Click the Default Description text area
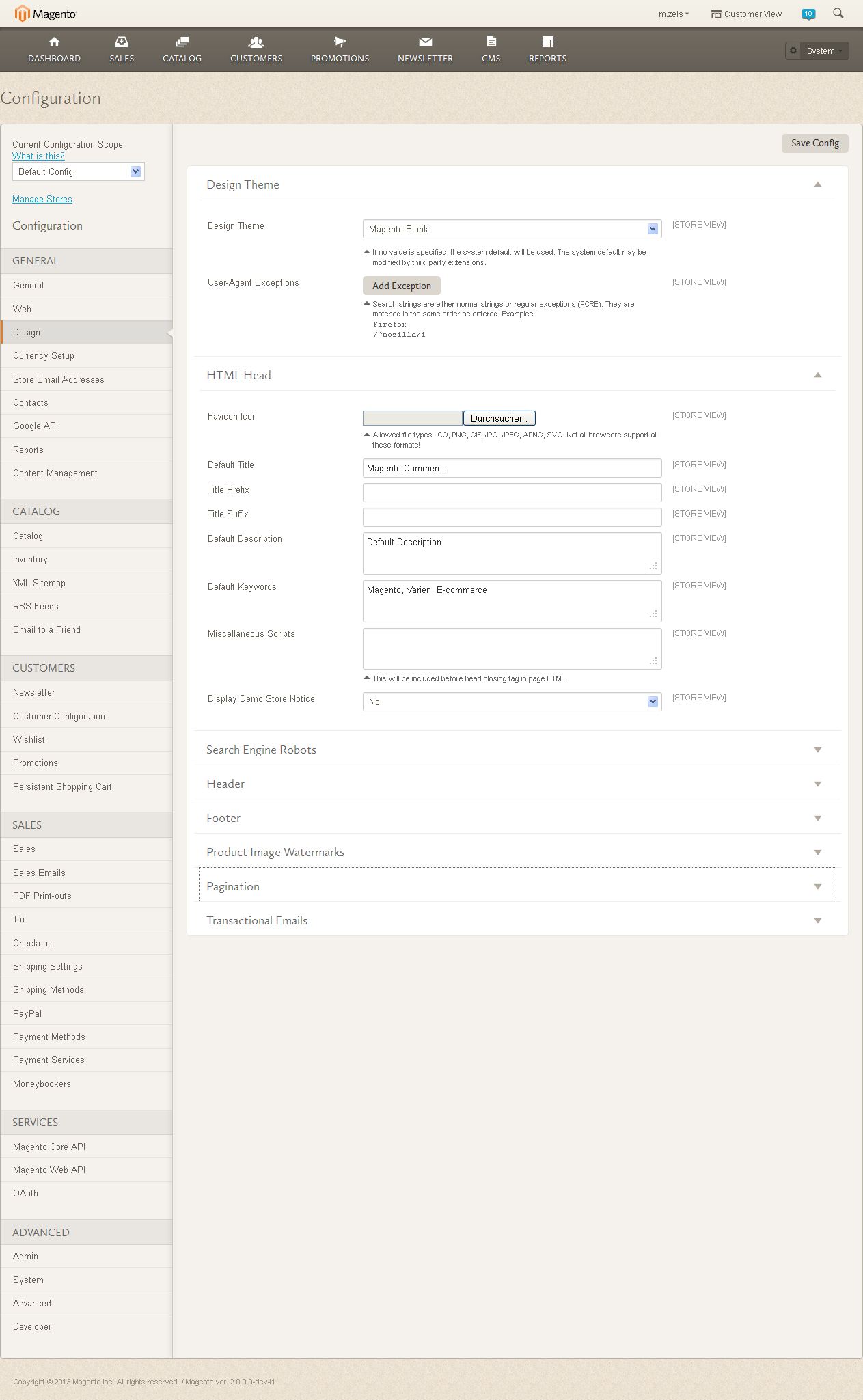Image resolution: width=863 pixels, height=1400 pixels. (512, 553)
